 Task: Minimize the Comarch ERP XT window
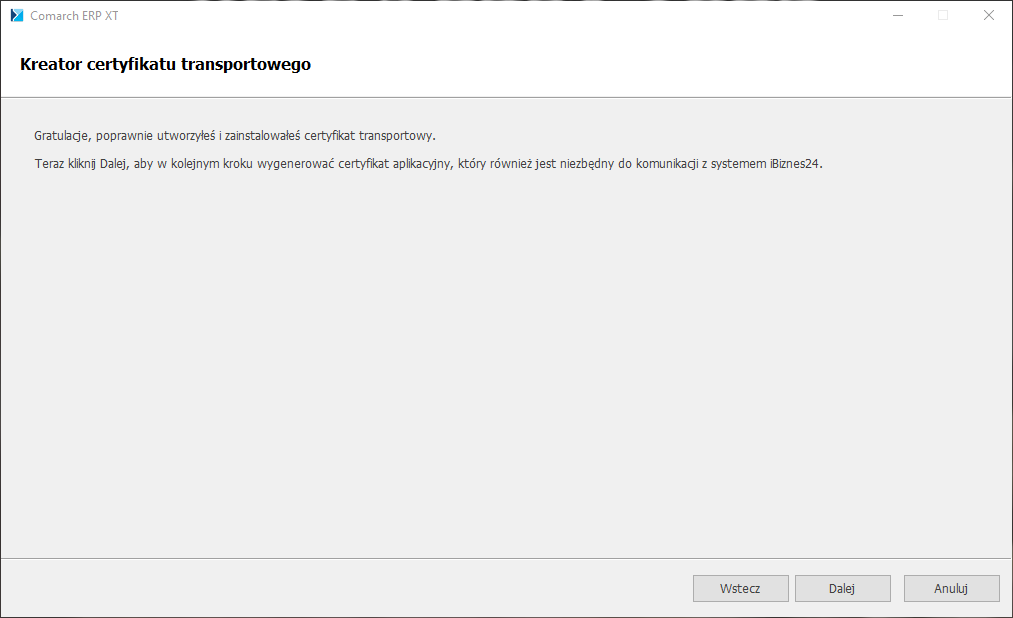897,15
